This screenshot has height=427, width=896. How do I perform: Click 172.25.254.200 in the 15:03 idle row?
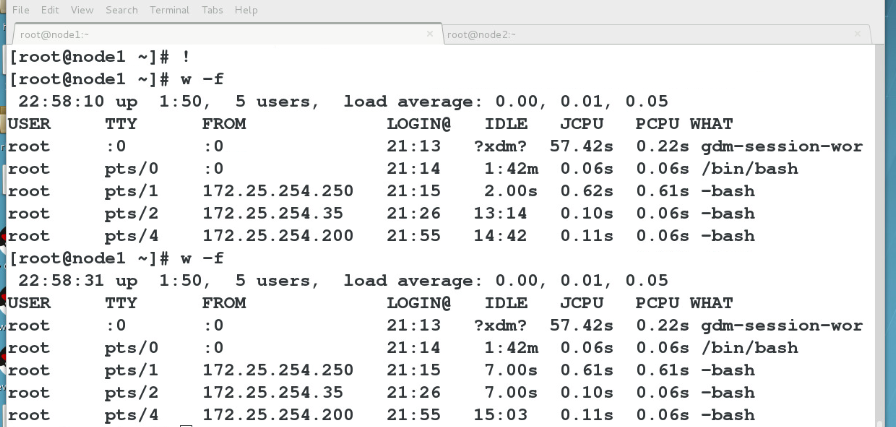coord(278,414)
